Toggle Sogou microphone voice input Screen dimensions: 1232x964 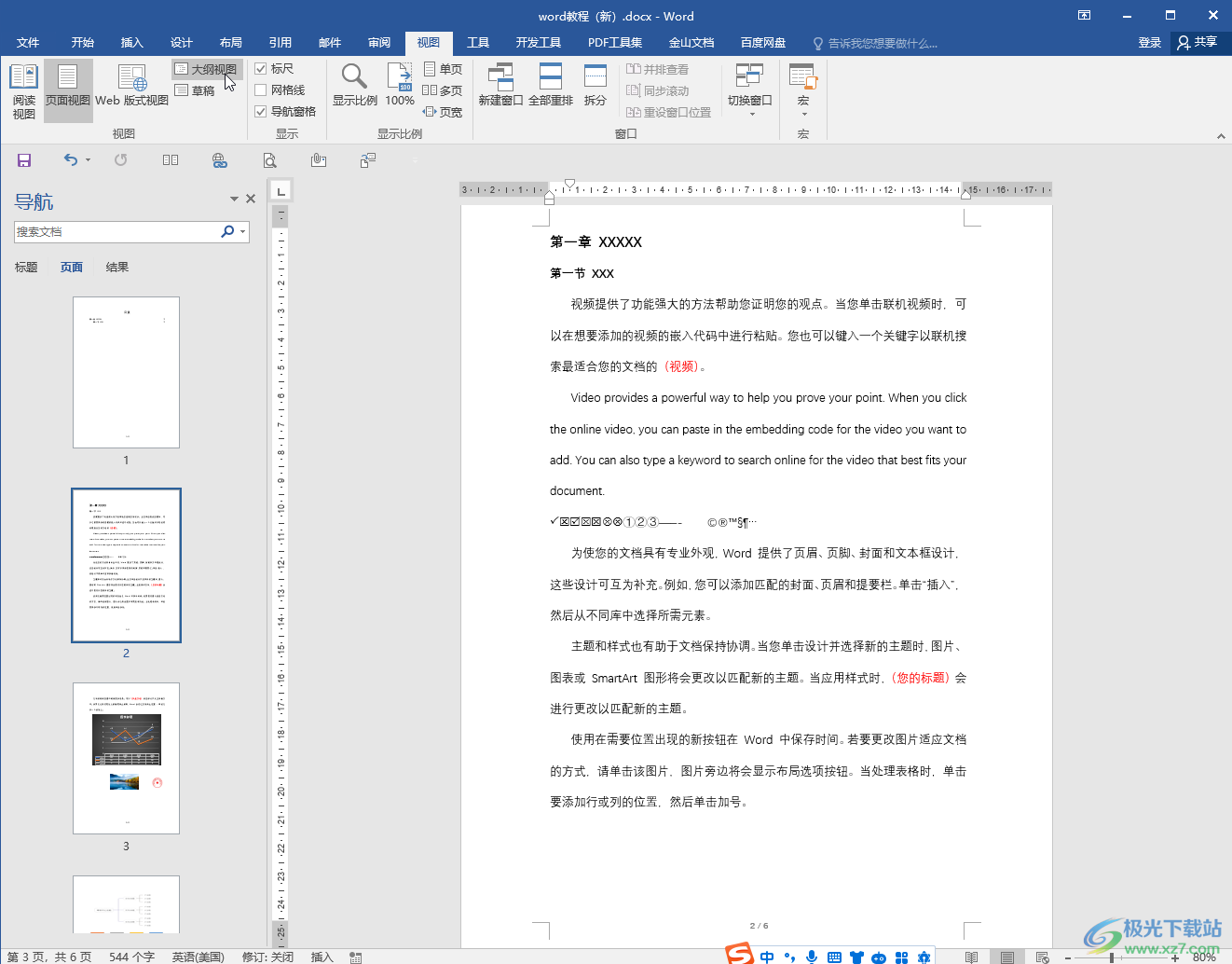(x=812, y=957)
